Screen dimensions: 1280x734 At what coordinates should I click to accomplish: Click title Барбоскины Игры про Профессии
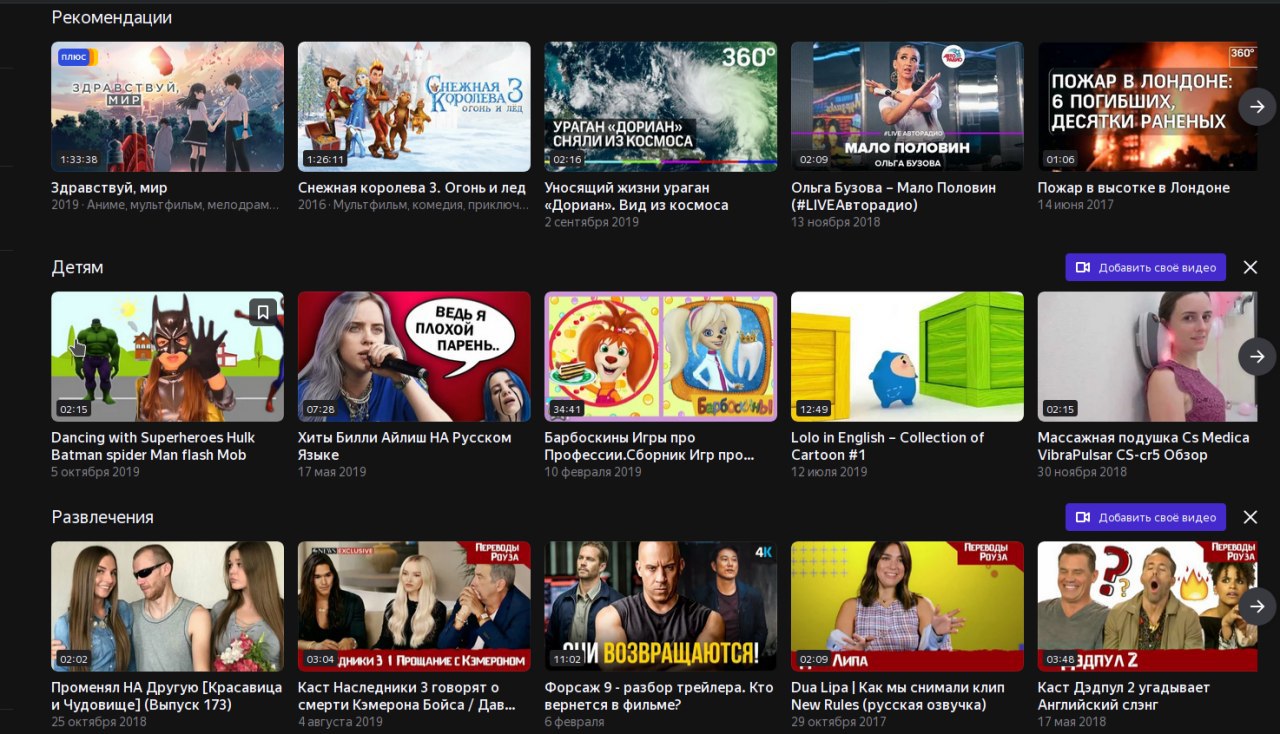649,446
